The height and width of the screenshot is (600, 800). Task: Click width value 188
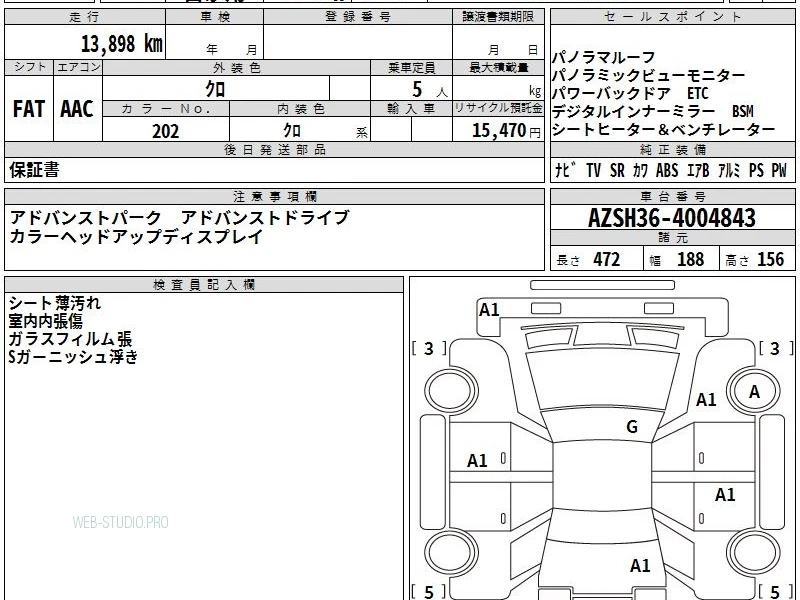[x=691, y=260]
